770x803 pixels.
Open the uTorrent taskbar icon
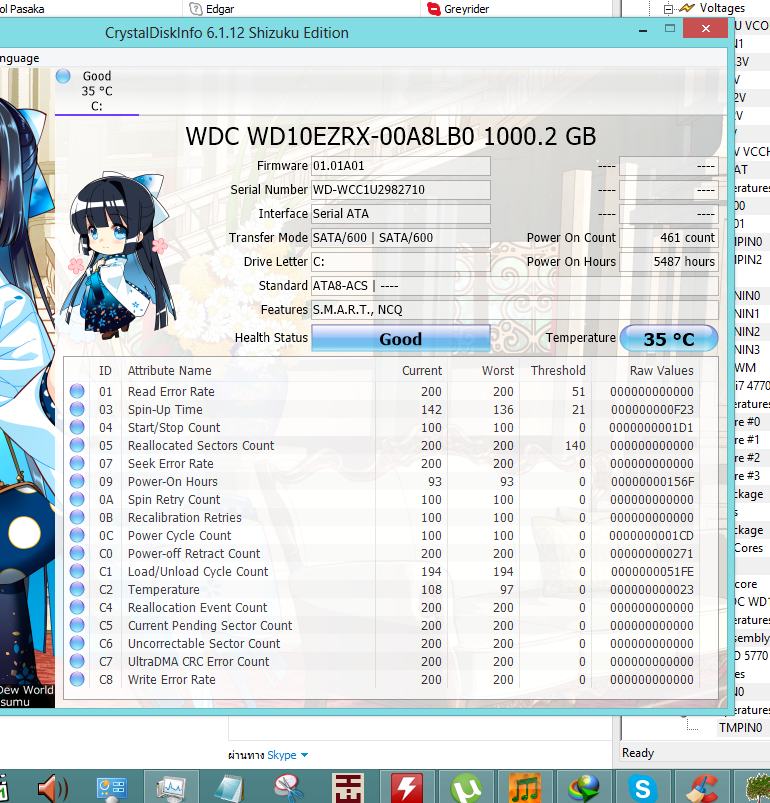pyautogui.click(x=466, y=788)
